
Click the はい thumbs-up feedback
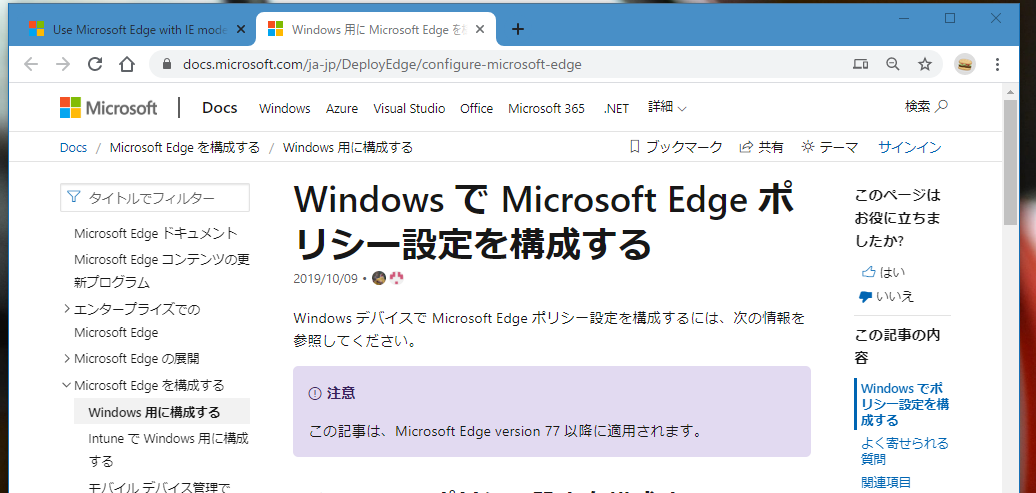[x=883, y=272]
